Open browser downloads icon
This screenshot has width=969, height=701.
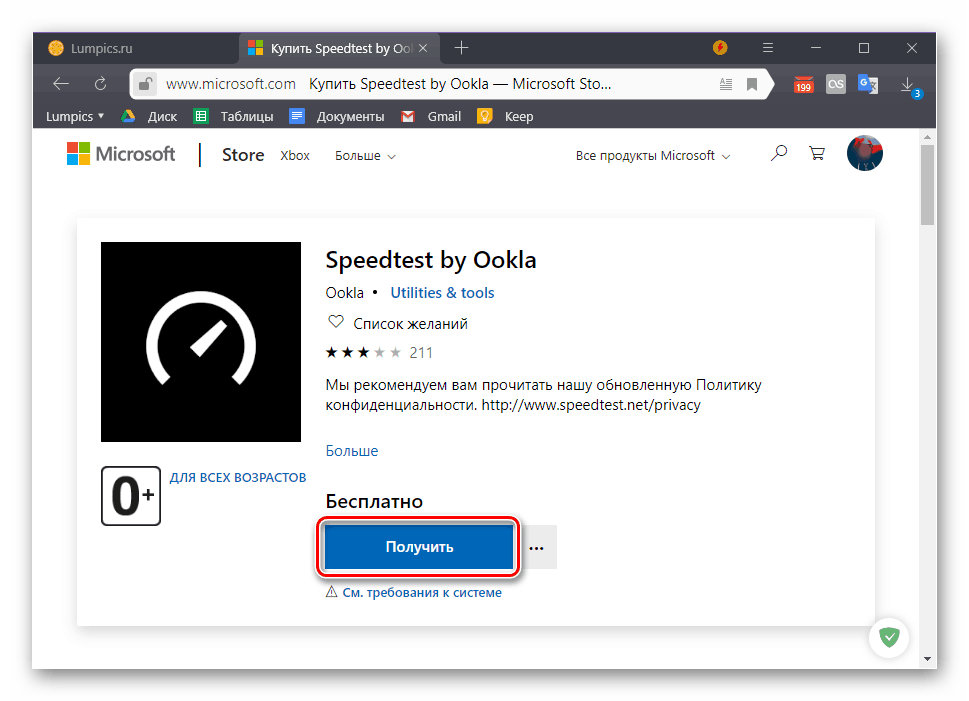coord(907,84)
